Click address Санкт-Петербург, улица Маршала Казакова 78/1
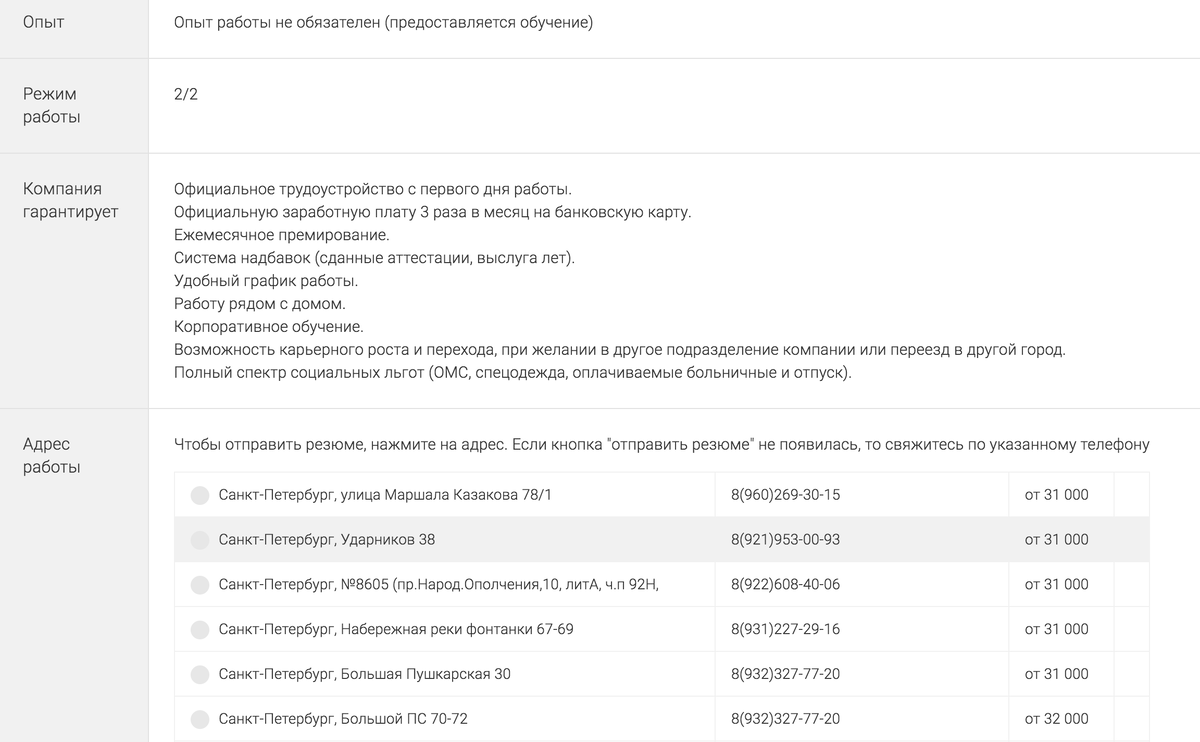 [385, 495]
